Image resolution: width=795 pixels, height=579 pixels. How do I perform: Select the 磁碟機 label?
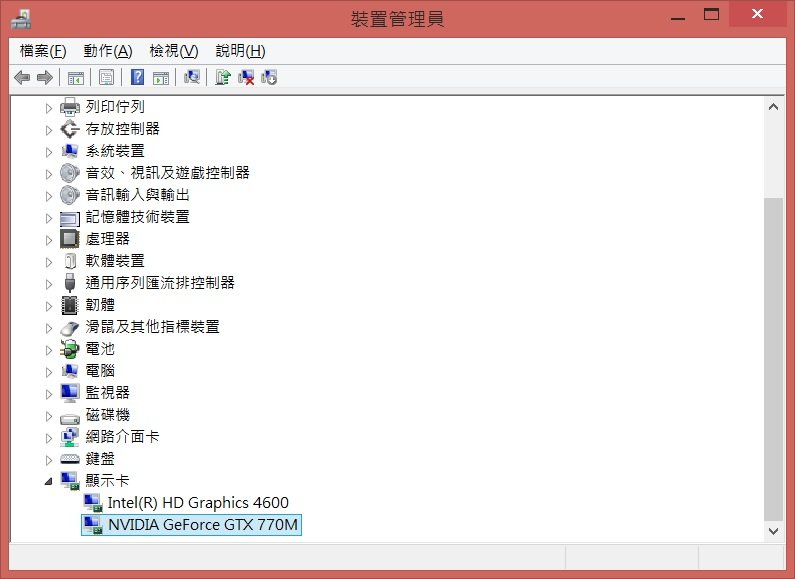[x=107, y=414]
